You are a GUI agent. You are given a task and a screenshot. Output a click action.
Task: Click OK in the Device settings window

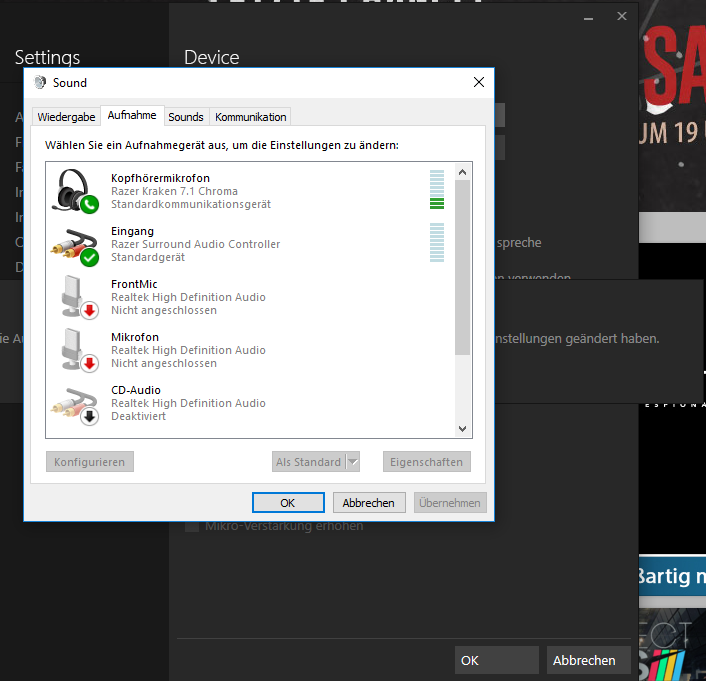[x=497, y=660]
